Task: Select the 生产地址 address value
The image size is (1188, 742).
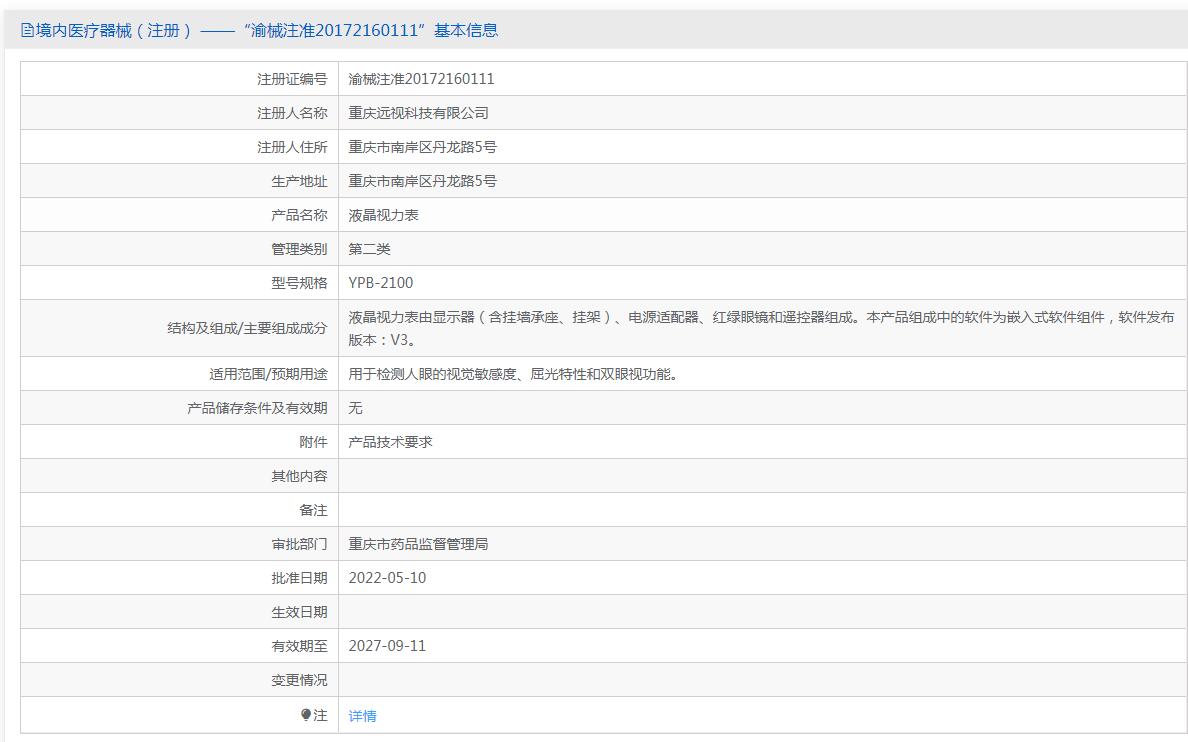Action: (x=423, y=181)
